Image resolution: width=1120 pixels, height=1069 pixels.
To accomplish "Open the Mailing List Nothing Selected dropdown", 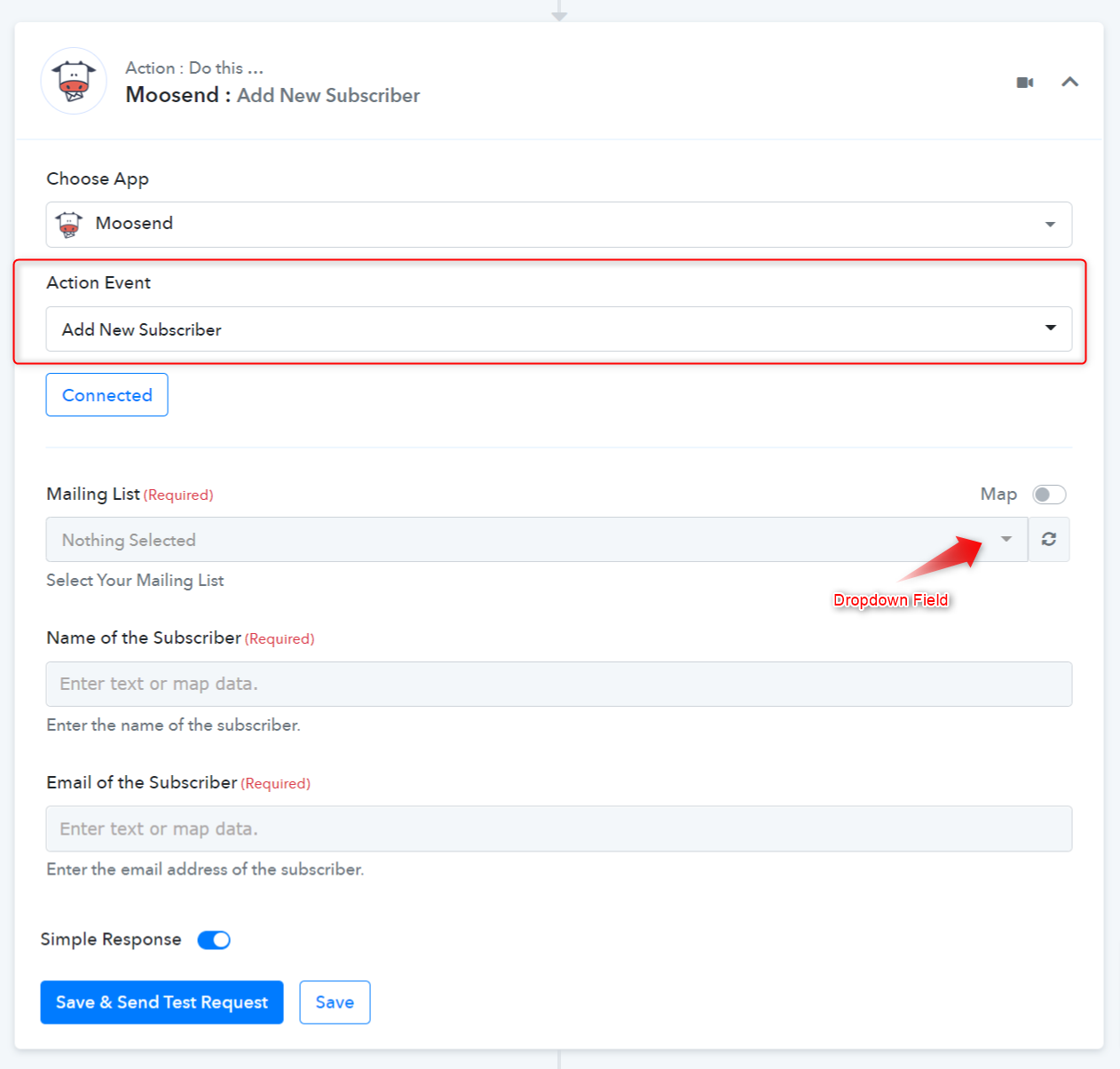I will [x=537, y=540].
